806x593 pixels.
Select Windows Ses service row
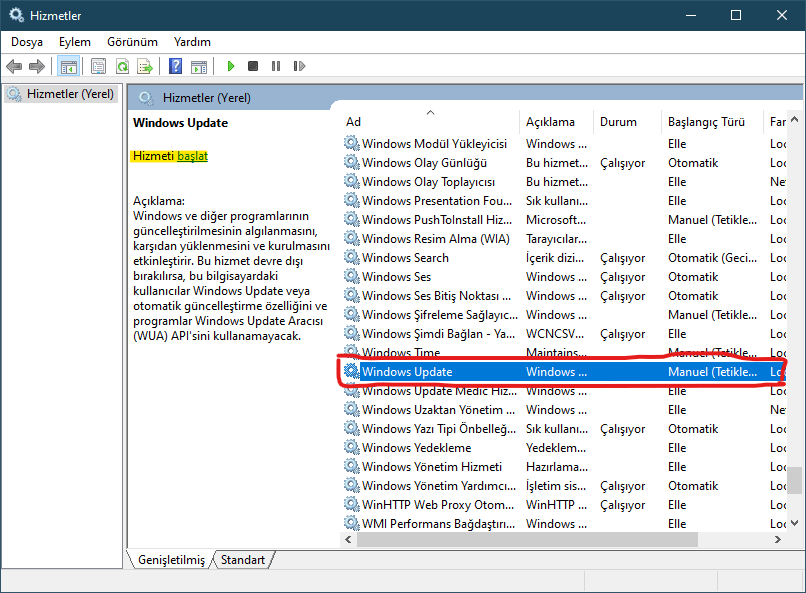[564, 277]
